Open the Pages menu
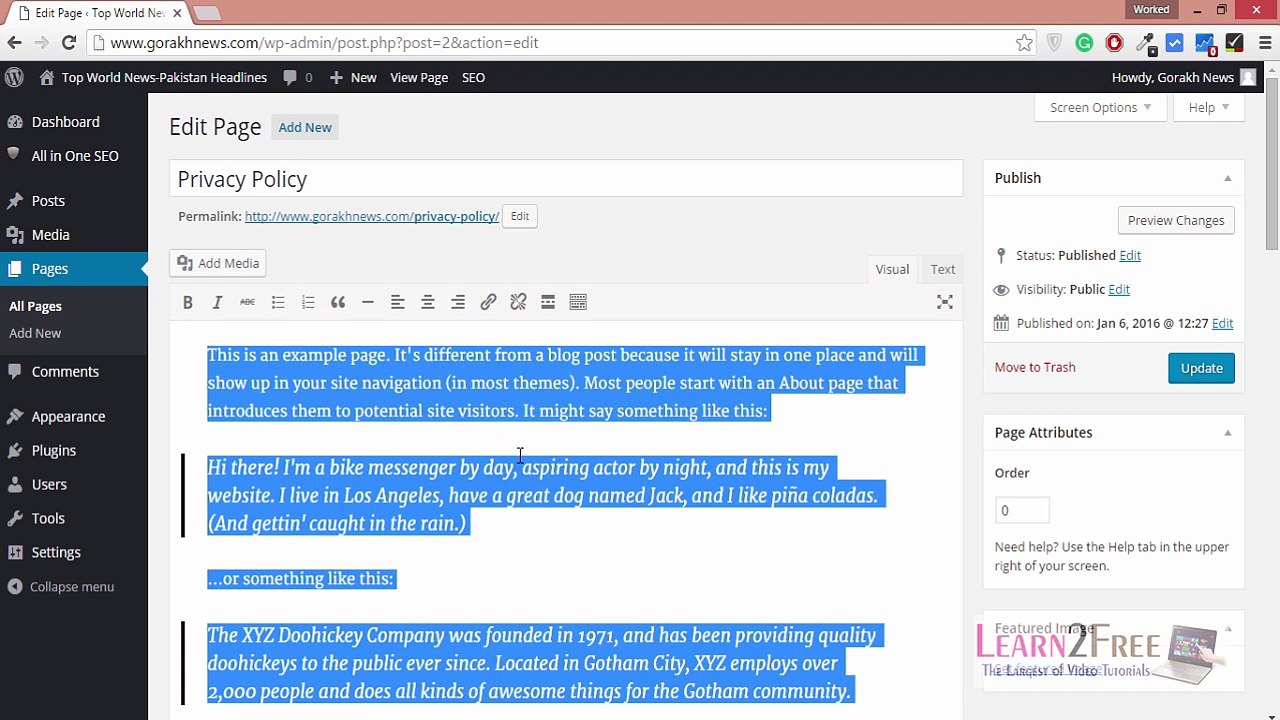 pyautogui.click(x=74, y=269)
